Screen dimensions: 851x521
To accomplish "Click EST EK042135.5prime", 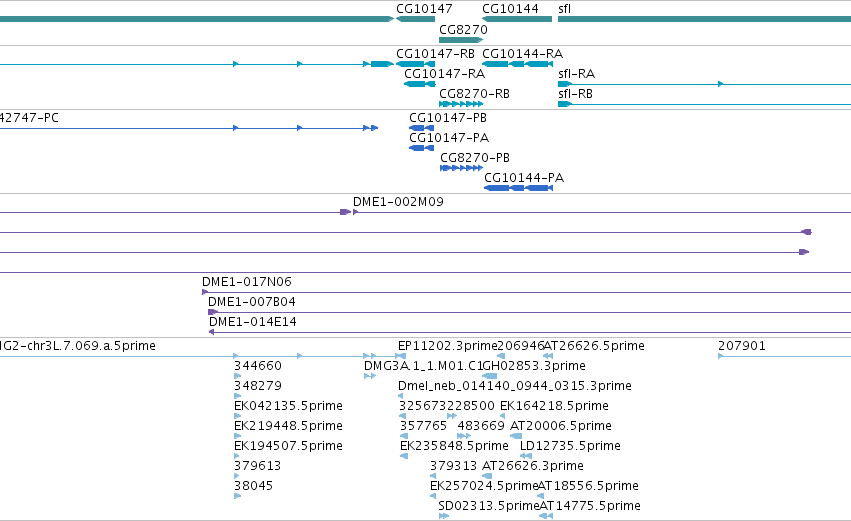I will (x=288, y=406).
